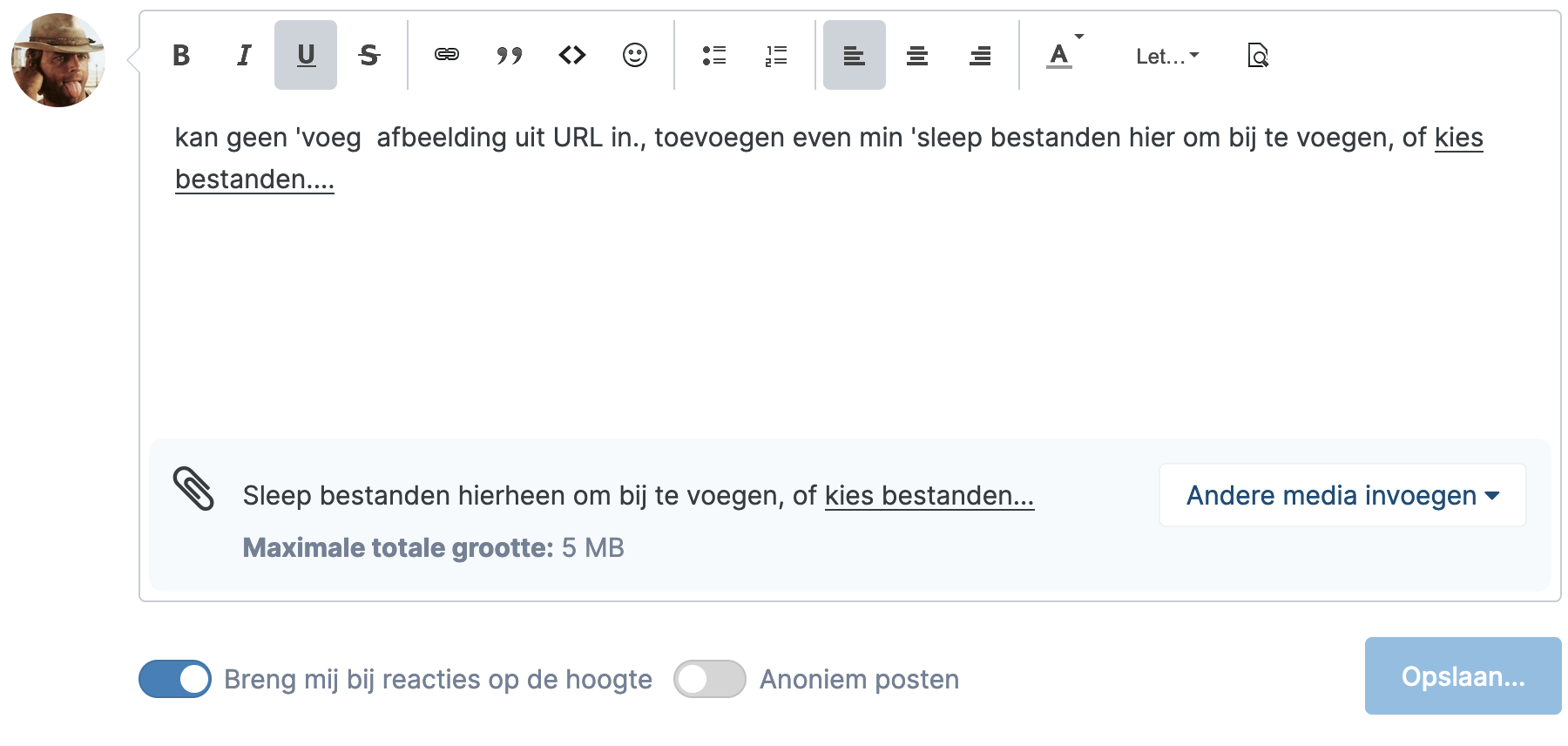Image resolution: width=1568 pixels, height=746 pixels.
Task: Toggle strikethrough formatting
Action: (368, 55)
